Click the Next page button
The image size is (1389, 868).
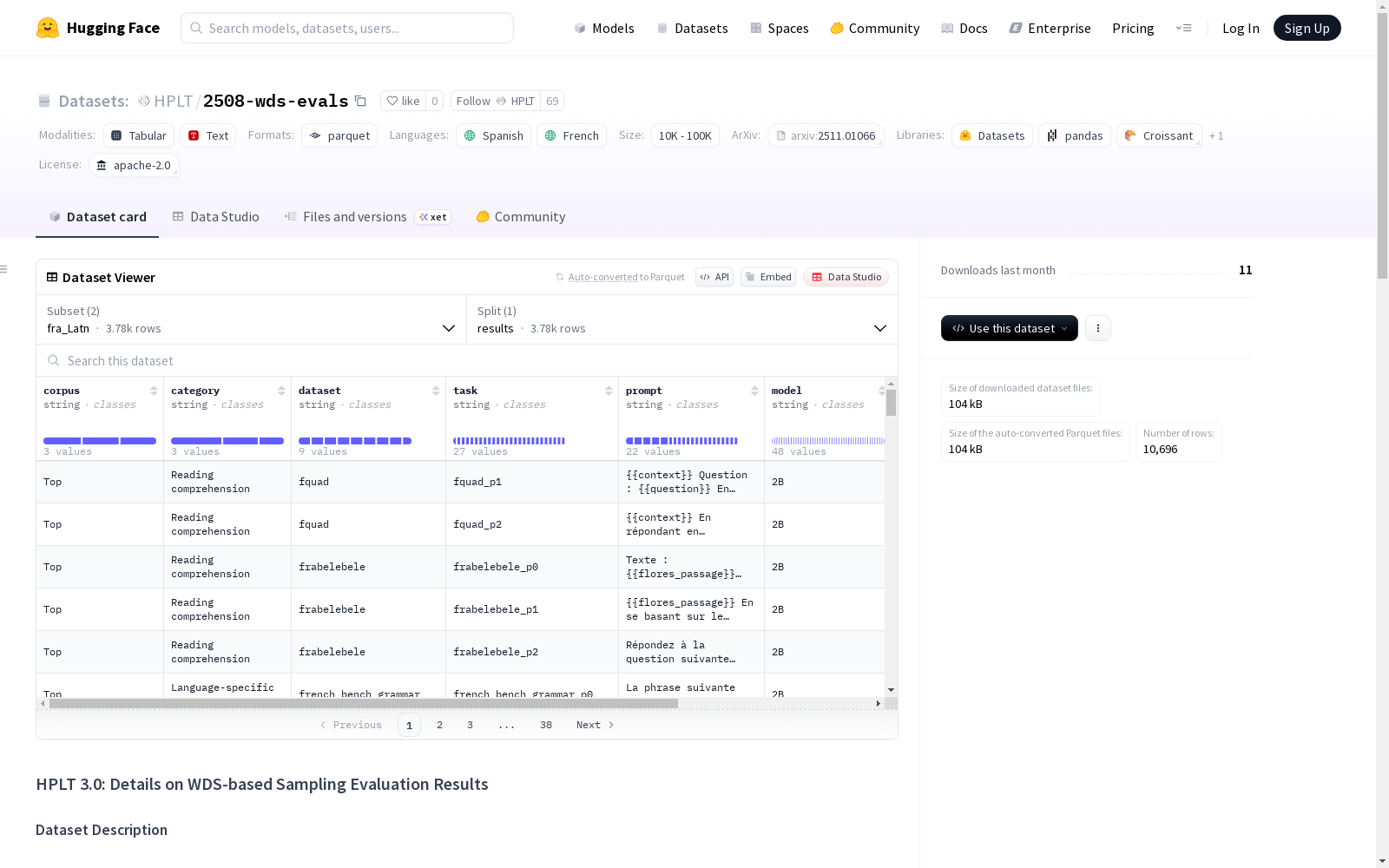[596, 725]
